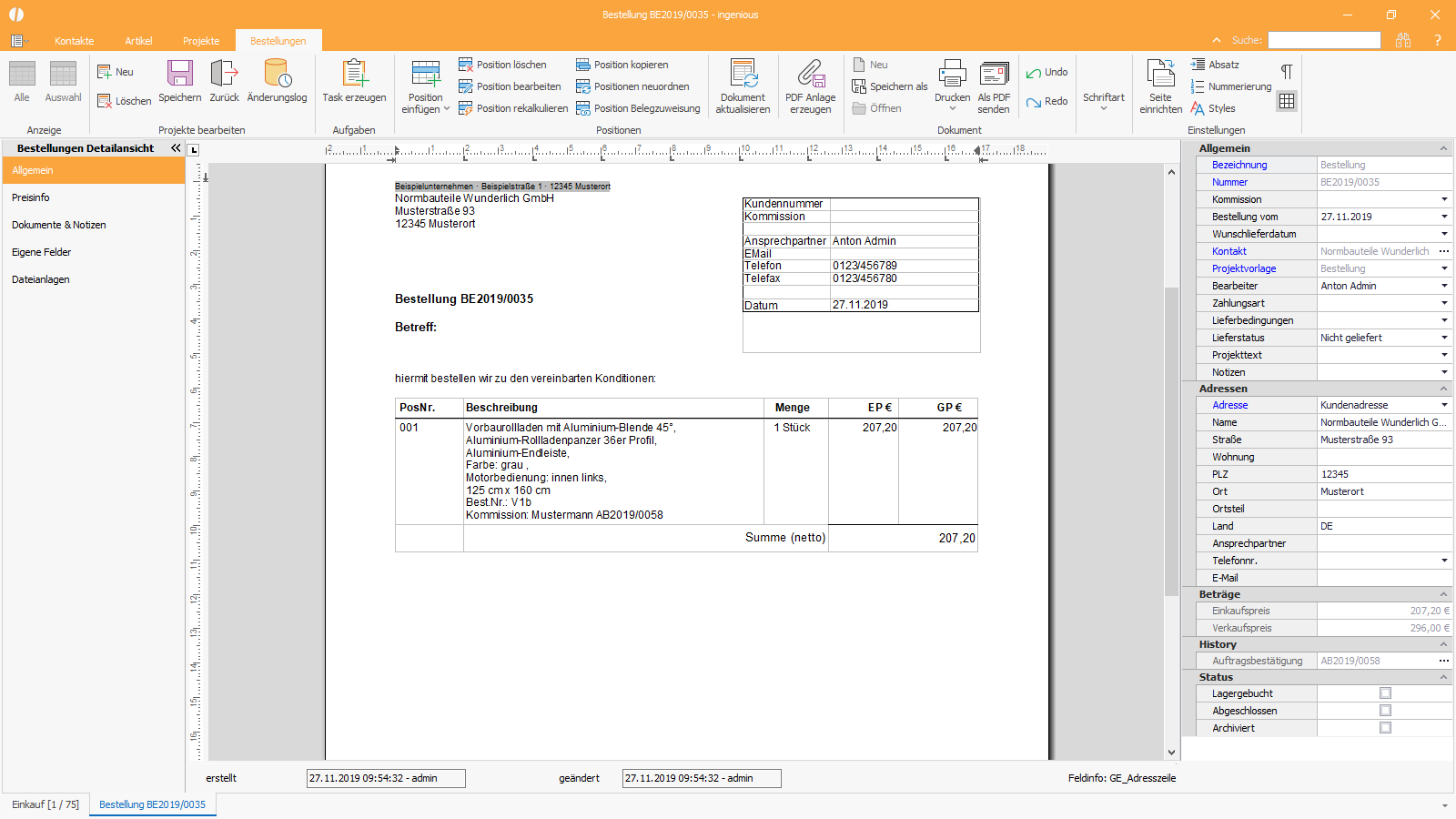Click the Projektvorlage link label
The height and width of the screenshot is (819, 1456).
(x=1244, y=268)
